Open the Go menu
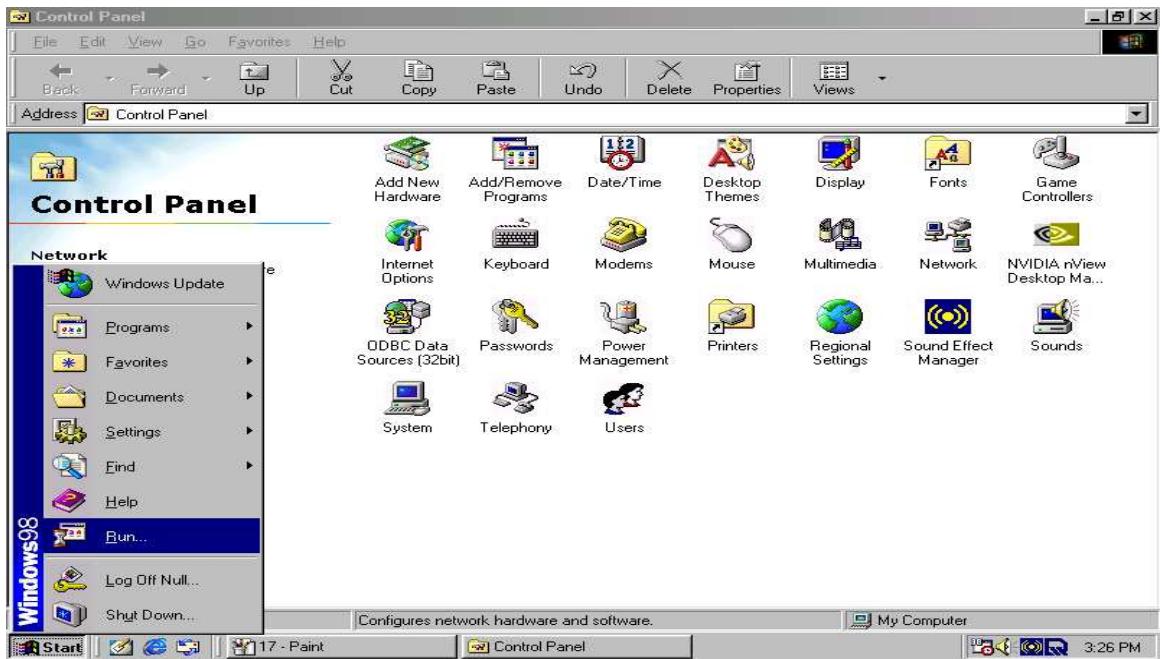Screen dimensions: 1162x659 coord(195,42)
